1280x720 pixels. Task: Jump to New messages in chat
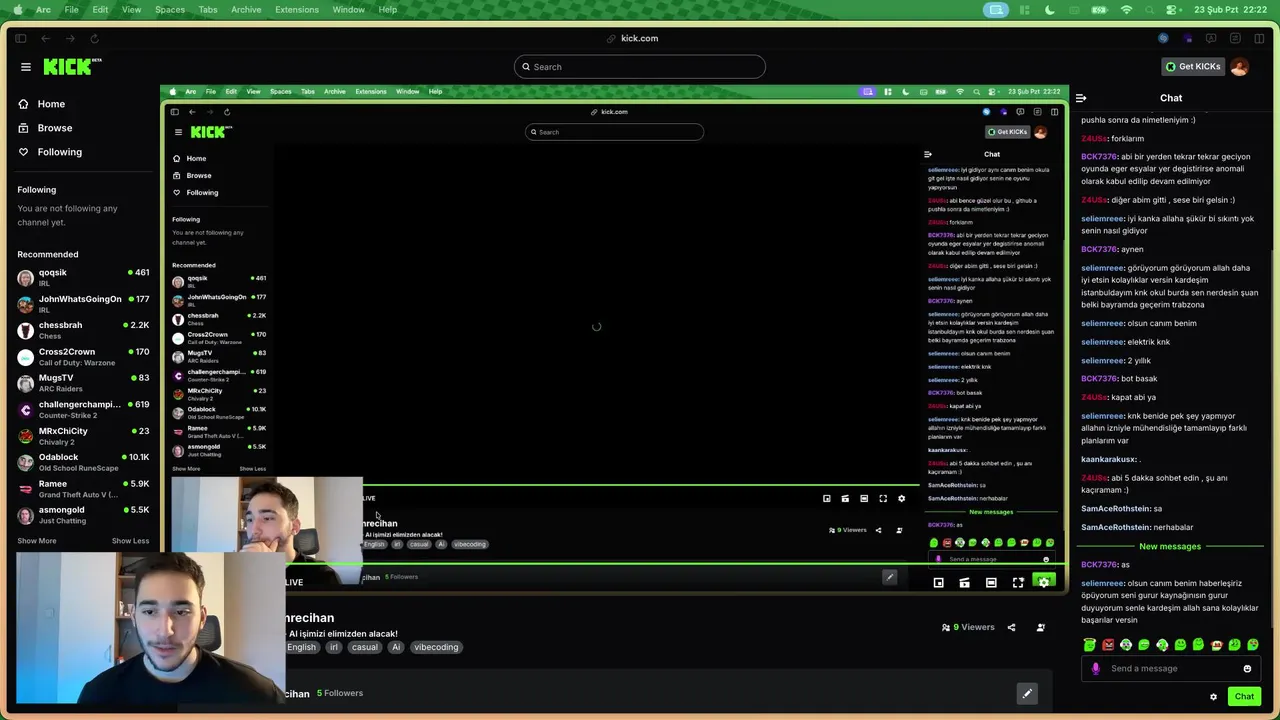(x=1170, y=546)
